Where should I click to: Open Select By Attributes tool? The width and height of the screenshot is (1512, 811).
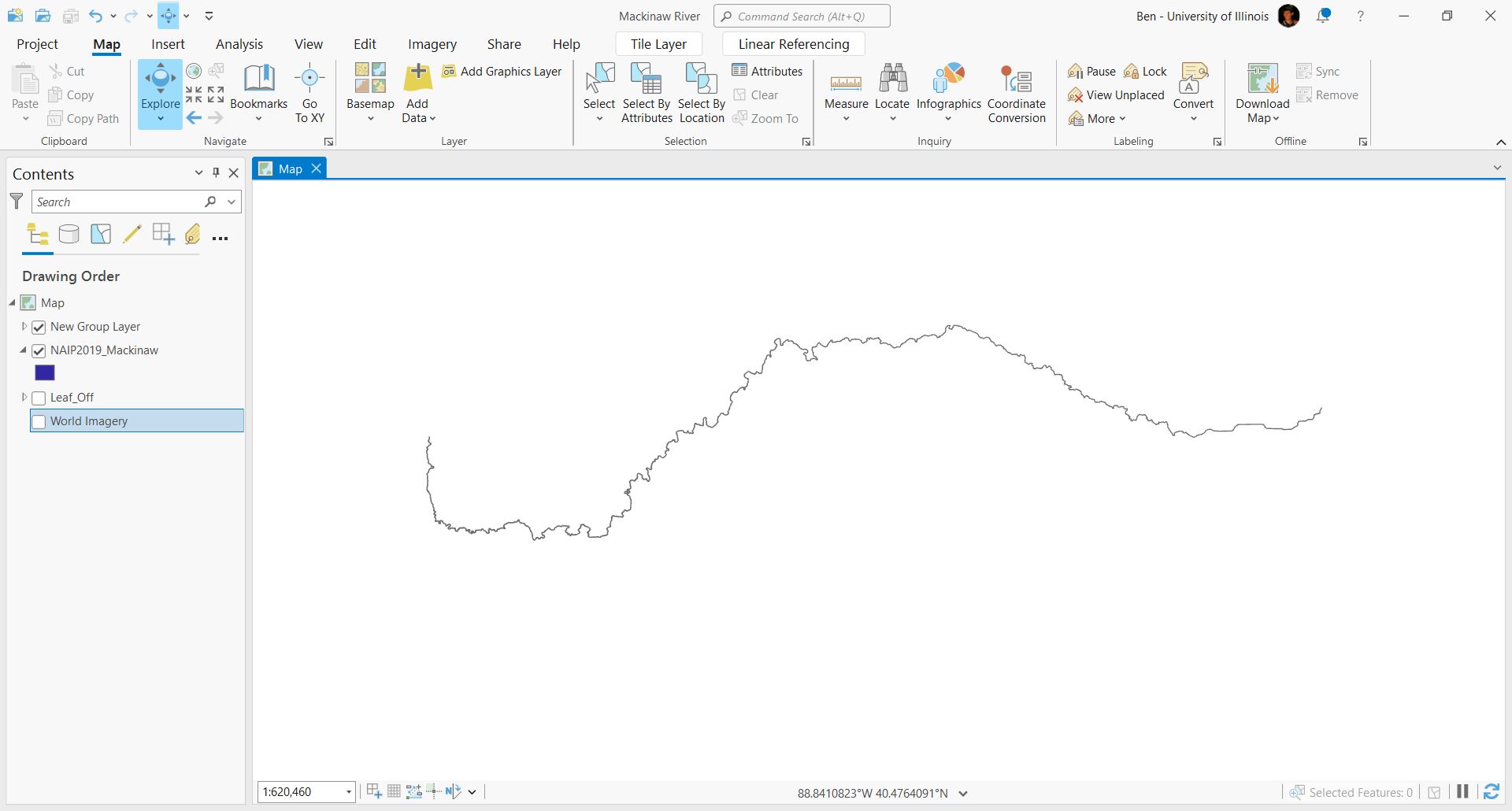coord(647,82)
